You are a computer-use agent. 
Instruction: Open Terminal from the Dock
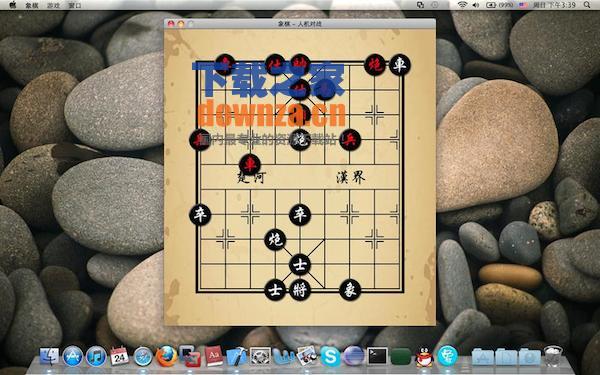377,356
